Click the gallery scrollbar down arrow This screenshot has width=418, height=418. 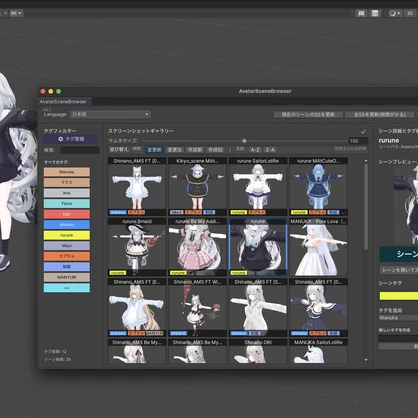[366, 360]
